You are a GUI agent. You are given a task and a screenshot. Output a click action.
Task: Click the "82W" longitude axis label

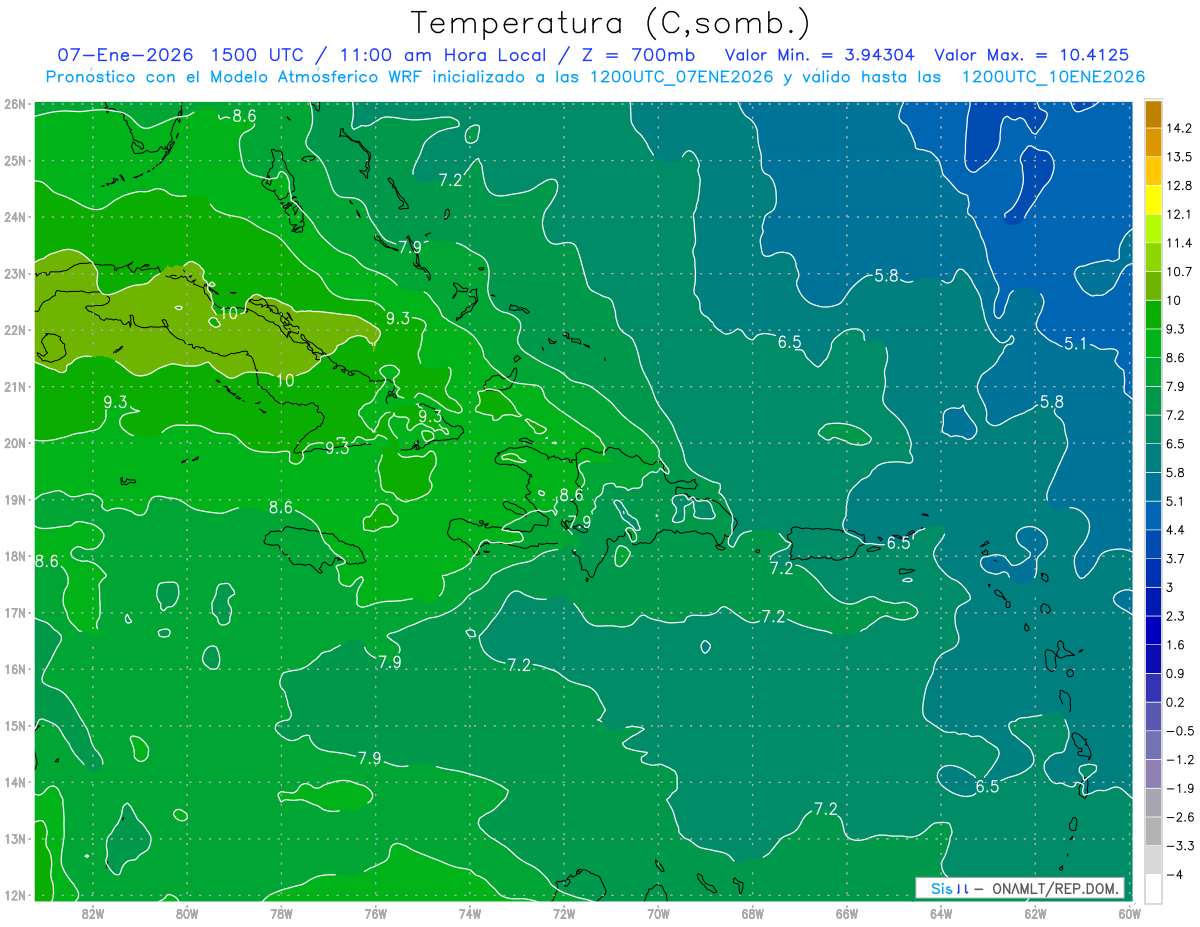(x=93, y=913)
